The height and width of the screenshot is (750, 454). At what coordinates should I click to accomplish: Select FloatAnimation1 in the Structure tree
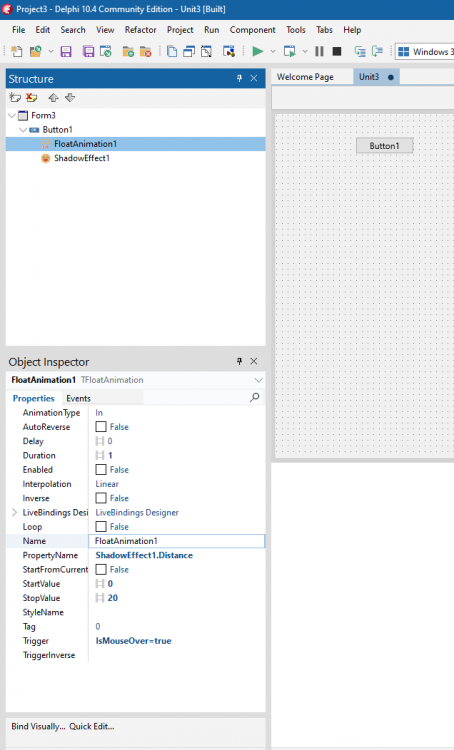[x=85, y=144]
